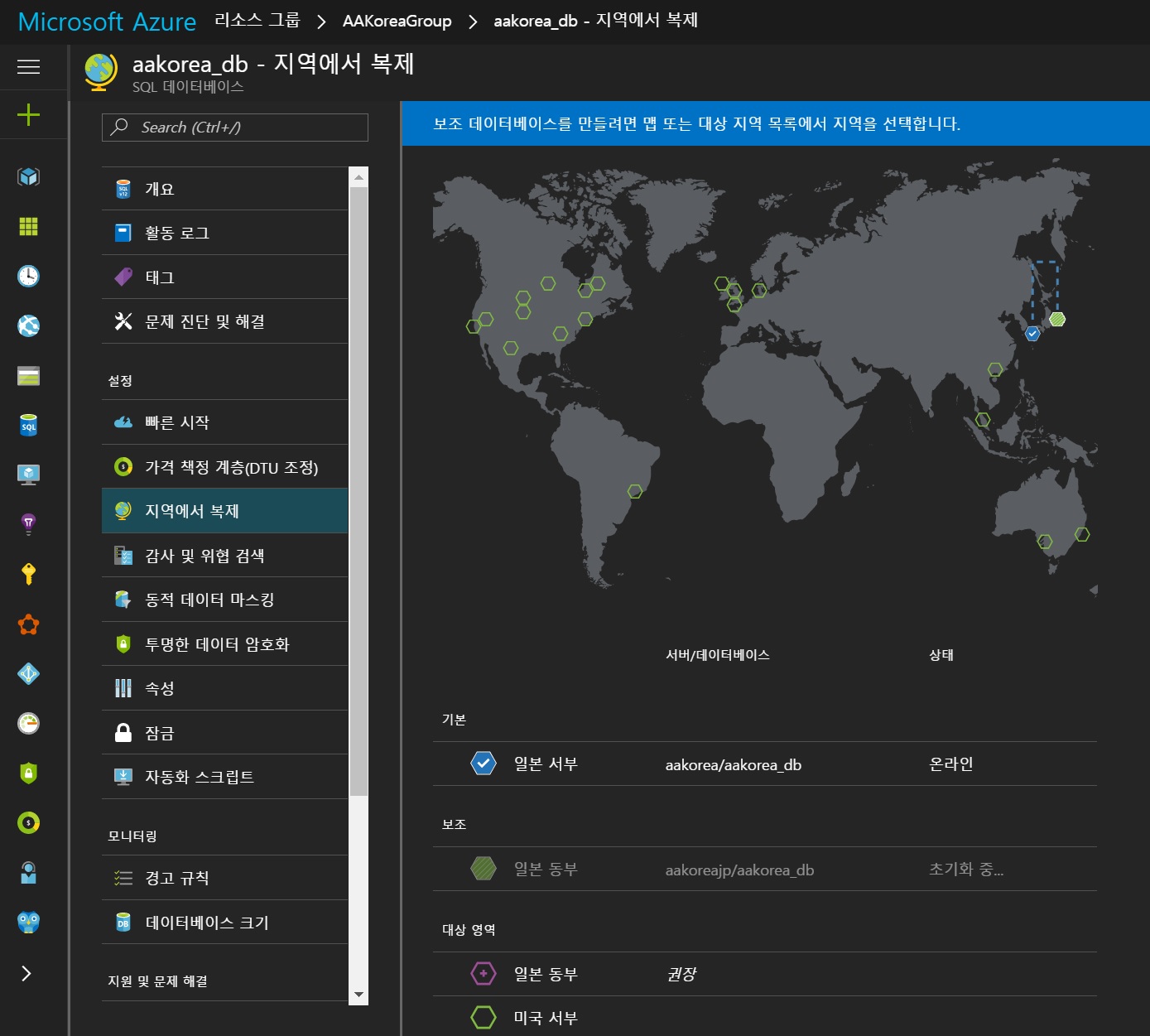The height and width of the screenshot is (1036, 1150).
Task: Click the blue info banner message
Action: pos(776,123)
